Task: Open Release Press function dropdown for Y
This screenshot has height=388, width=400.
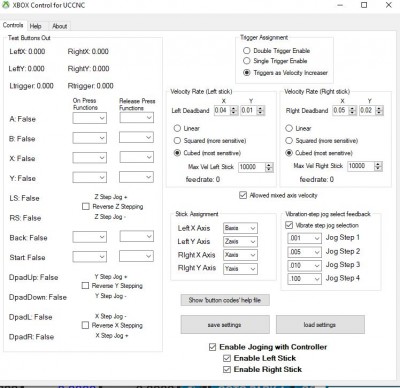Action: pyautogui.click(x=137, y=177)
